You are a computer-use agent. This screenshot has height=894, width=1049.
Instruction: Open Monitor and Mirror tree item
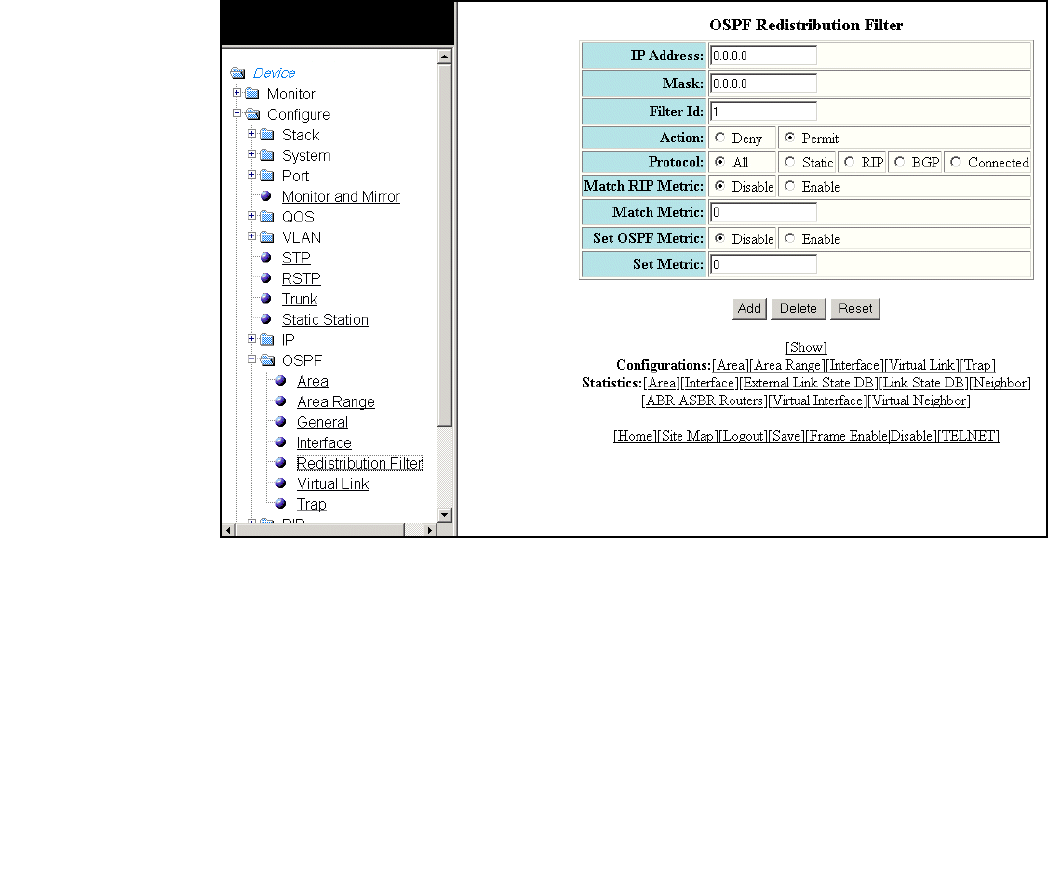341,197
